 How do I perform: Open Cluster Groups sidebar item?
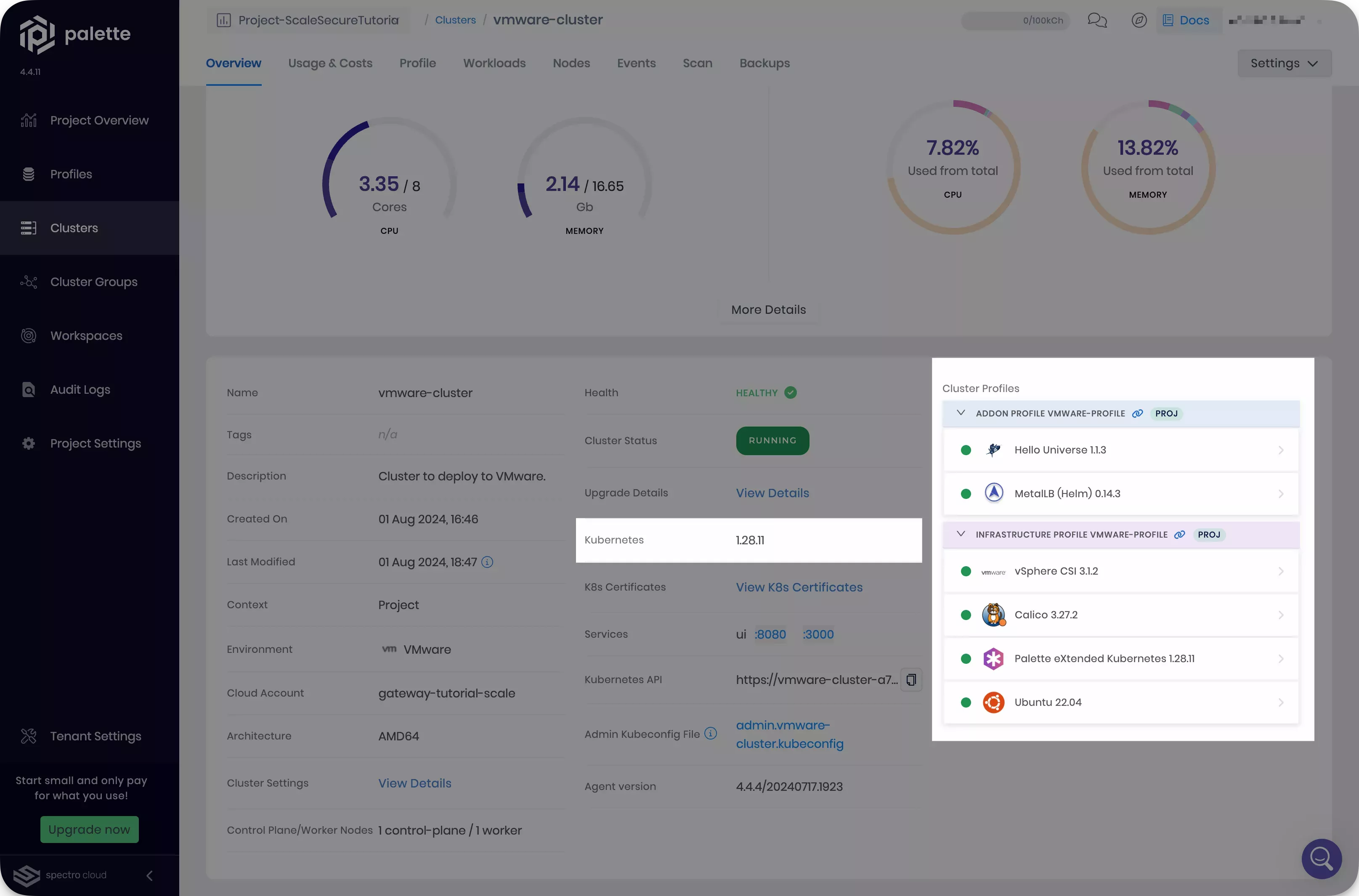[x=89, y=282]
